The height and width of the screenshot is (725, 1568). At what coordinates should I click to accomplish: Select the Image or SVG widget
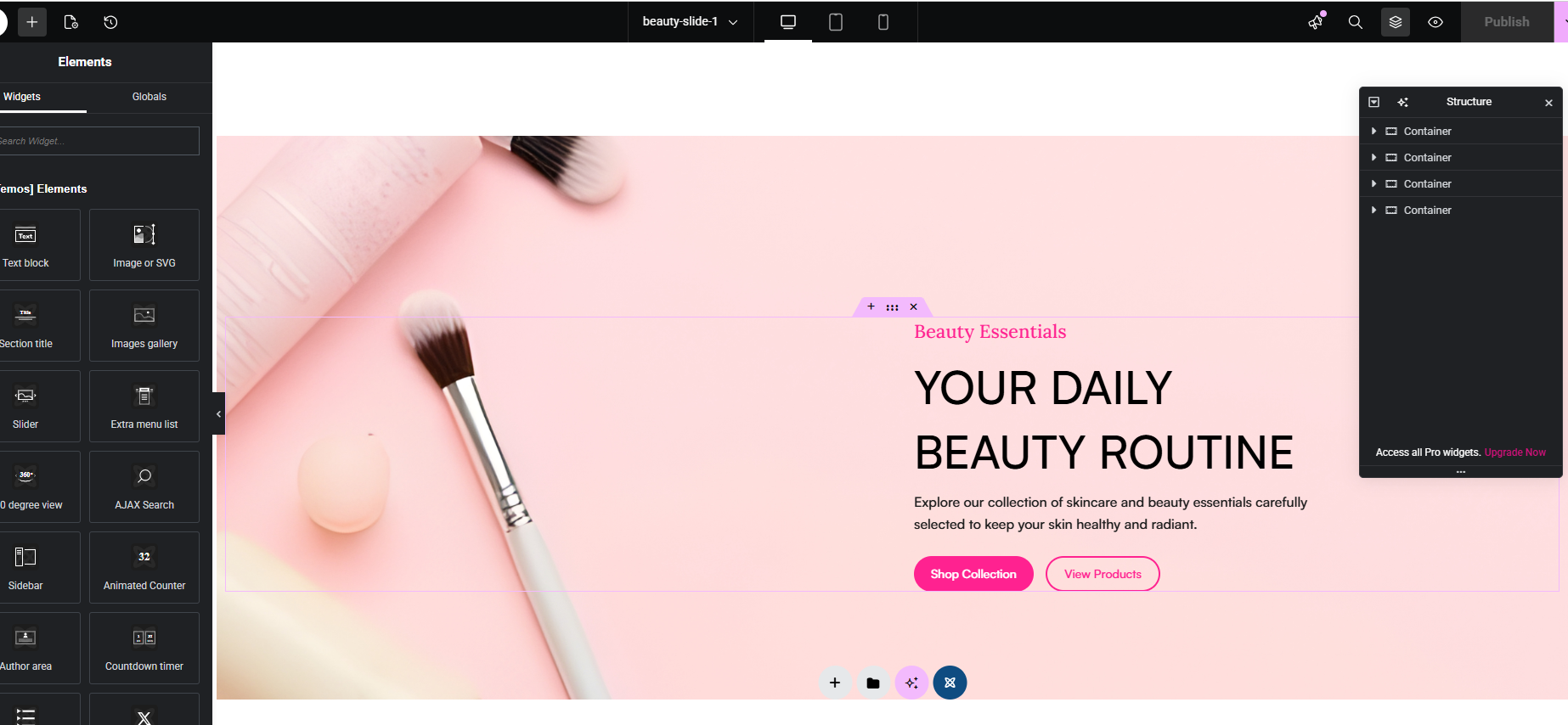[x=144, y=245]
